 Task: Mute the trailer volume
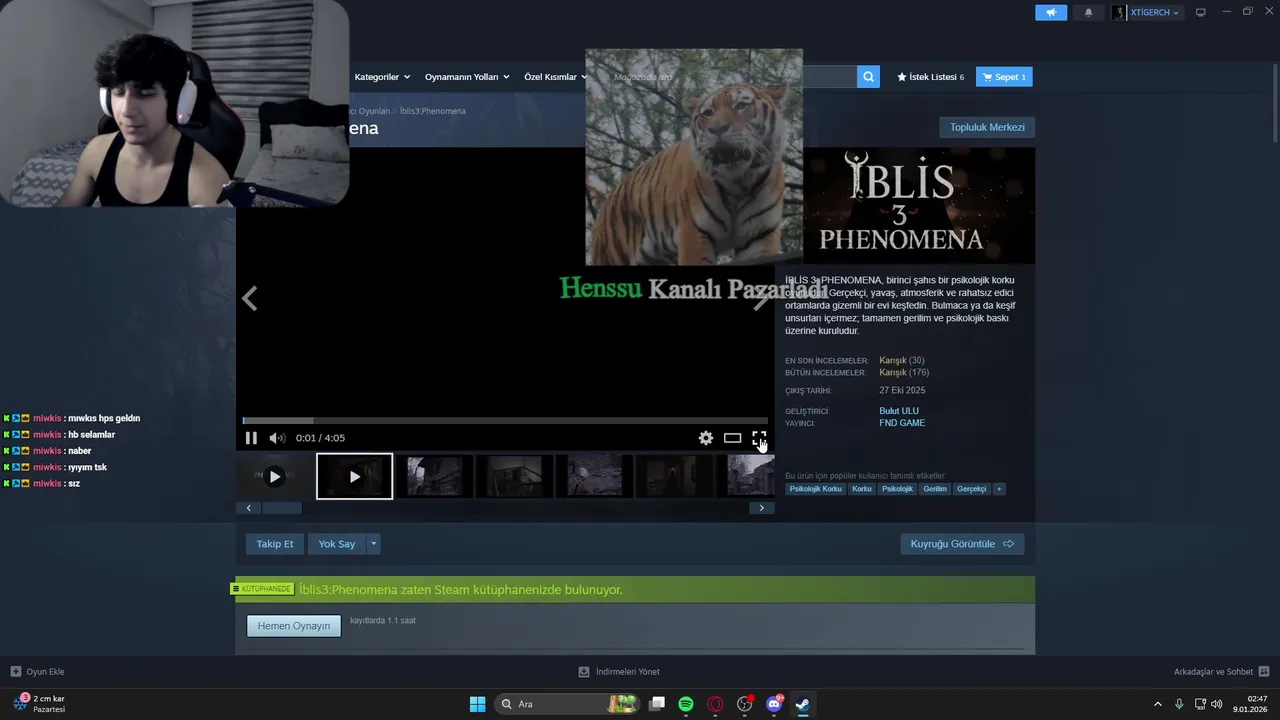tap(277, 438)
